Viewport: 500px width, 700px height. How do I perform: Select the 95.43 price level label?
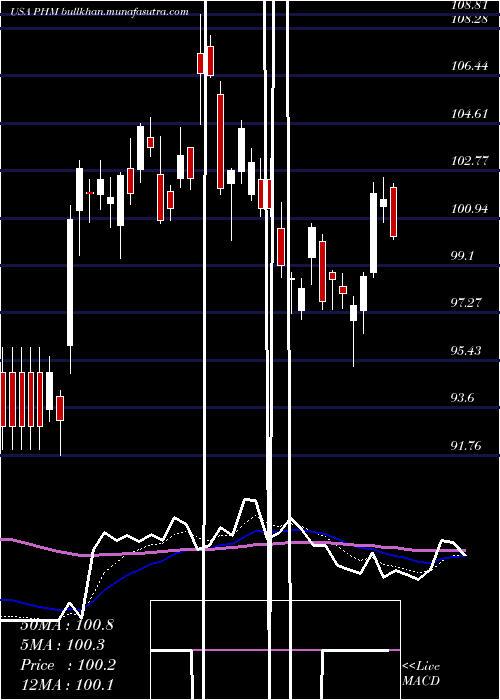coord(467,351)
